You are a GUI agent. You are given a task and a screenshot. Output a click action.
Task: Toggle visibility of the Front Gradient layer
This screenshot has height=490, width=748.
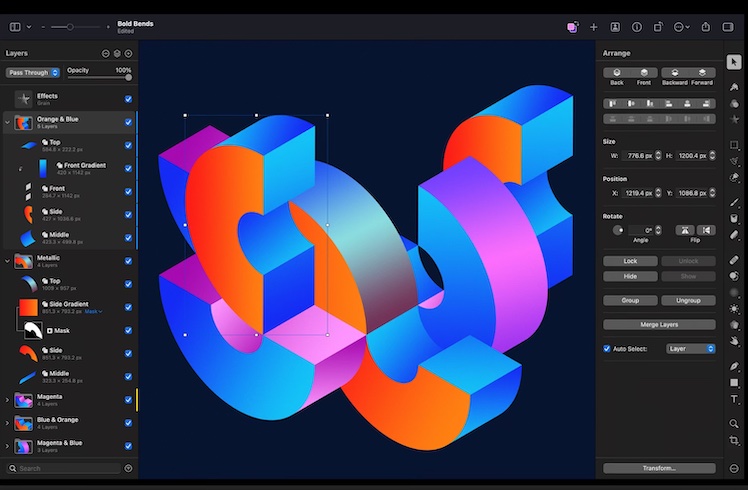(128, 168)
